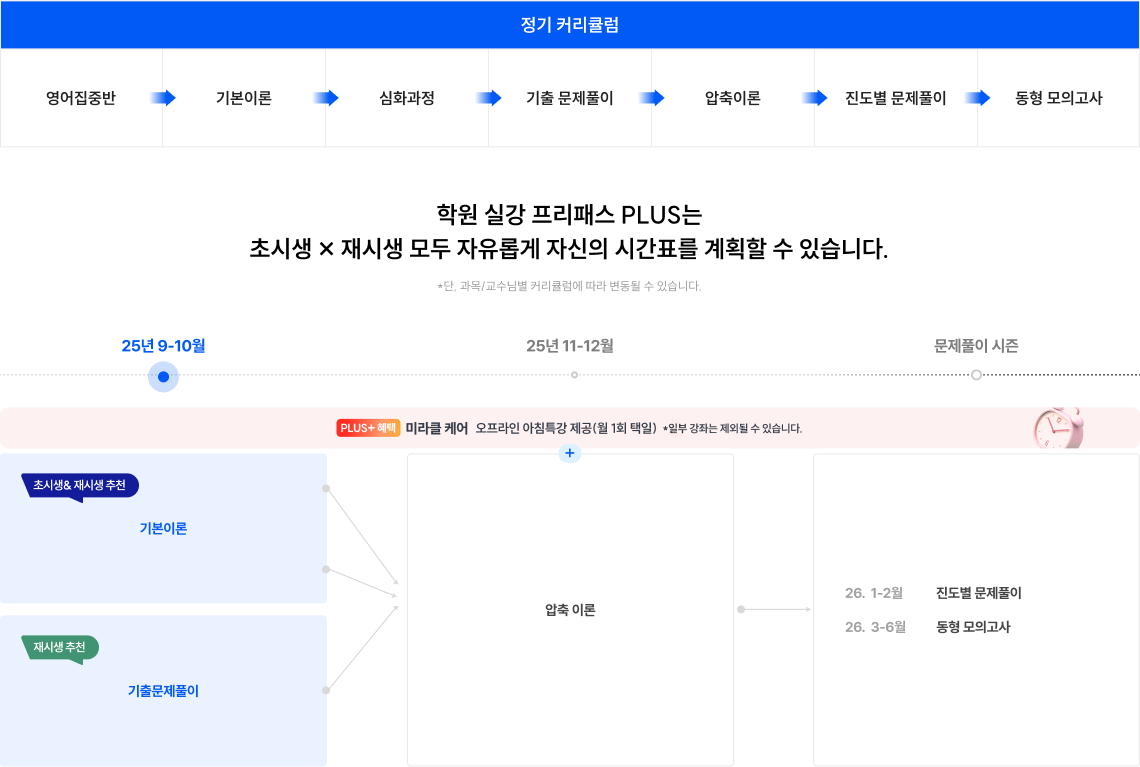This screenshot has width=1140, height=767.
Task: Click the timeline dot under 25년 11-12월
Action: point(574,375)
